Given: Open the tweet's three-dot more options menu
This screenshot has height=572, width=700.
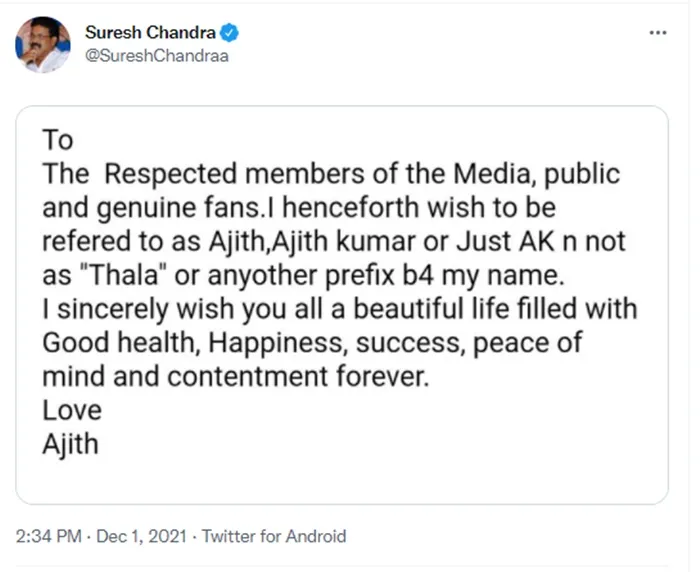Looking at the screenshot, I should coord(657,32).
